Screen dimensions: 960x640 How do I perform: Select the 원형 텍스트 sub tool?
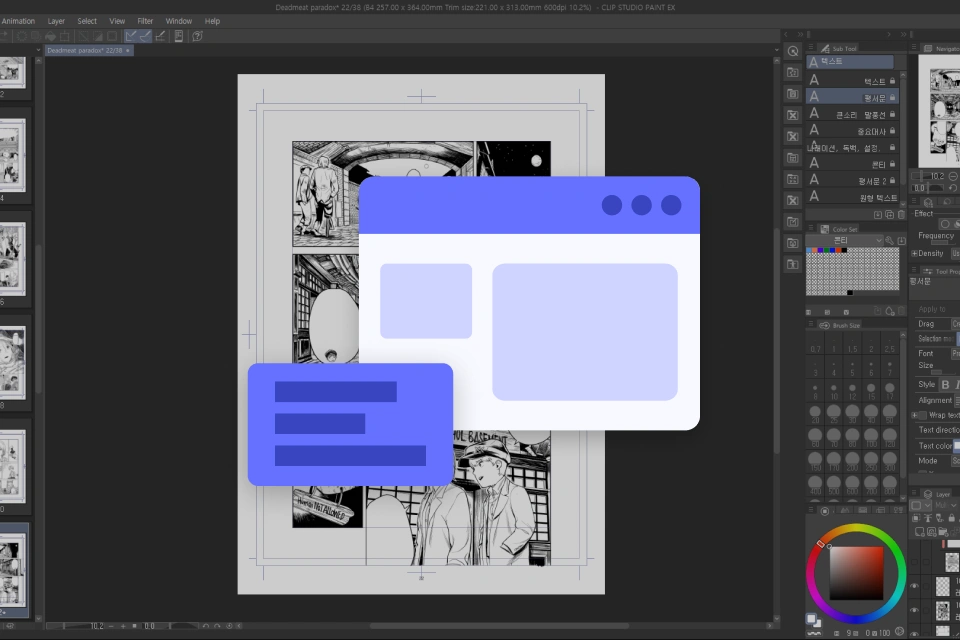coord(852,197)
